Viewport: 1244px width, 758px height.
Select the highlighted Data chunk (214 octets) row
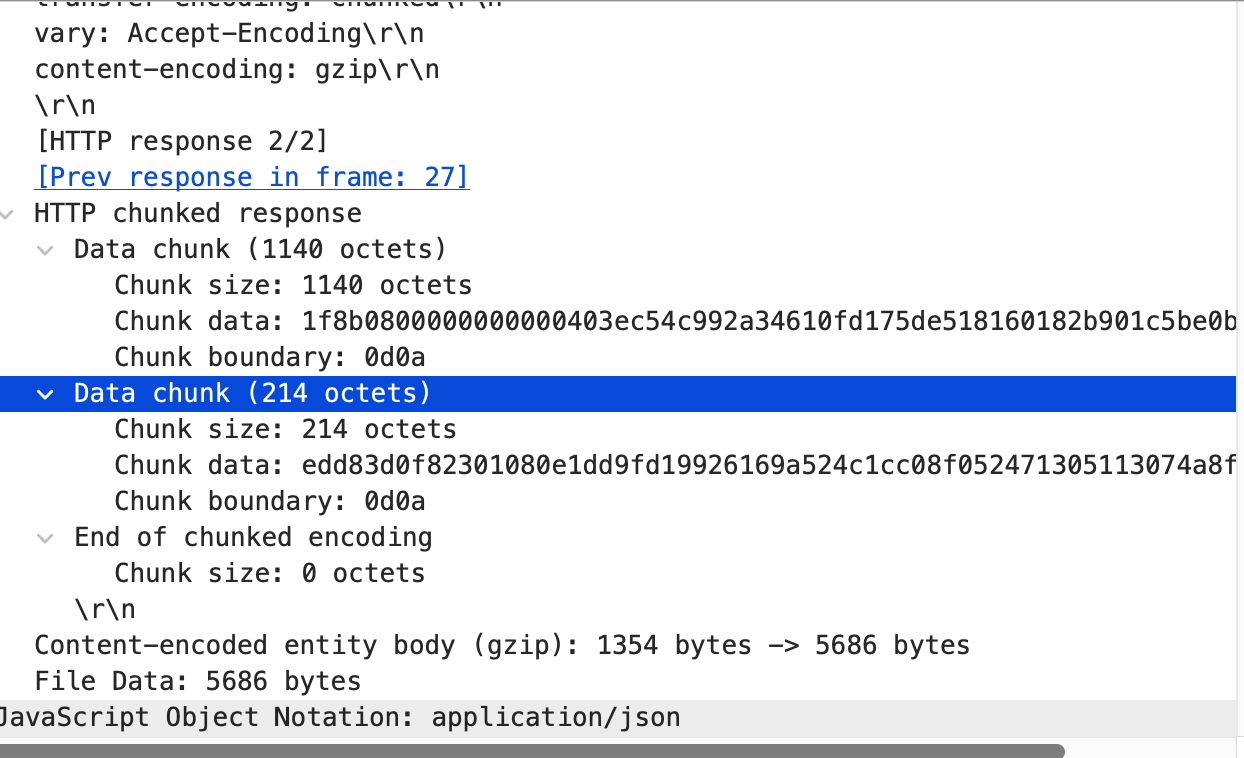point(250,393)
